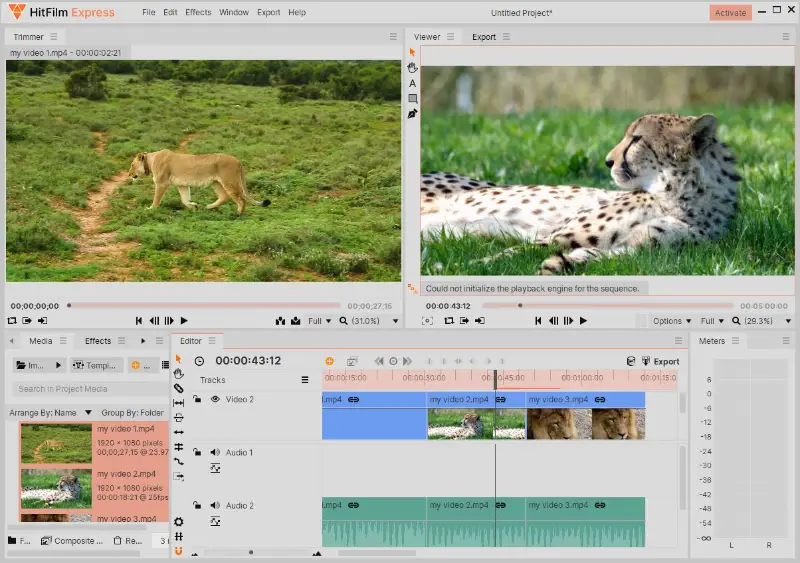
Task: Create a new Composite Shot
Action: pyautogui.click(x=72, y=541)
